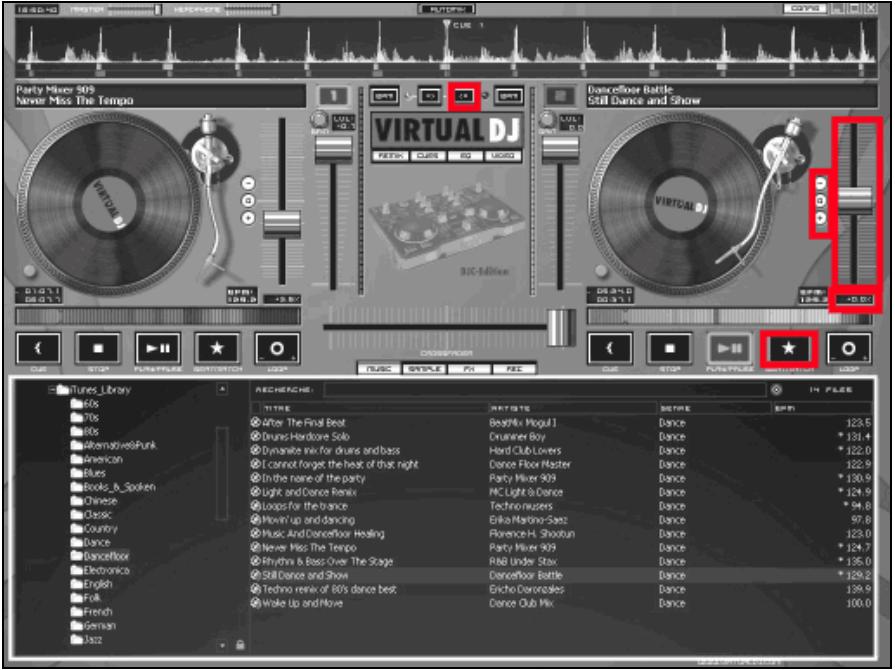The image size is (895, 670).
Task: Open the Music browser tab
Action: click(379, 369)
